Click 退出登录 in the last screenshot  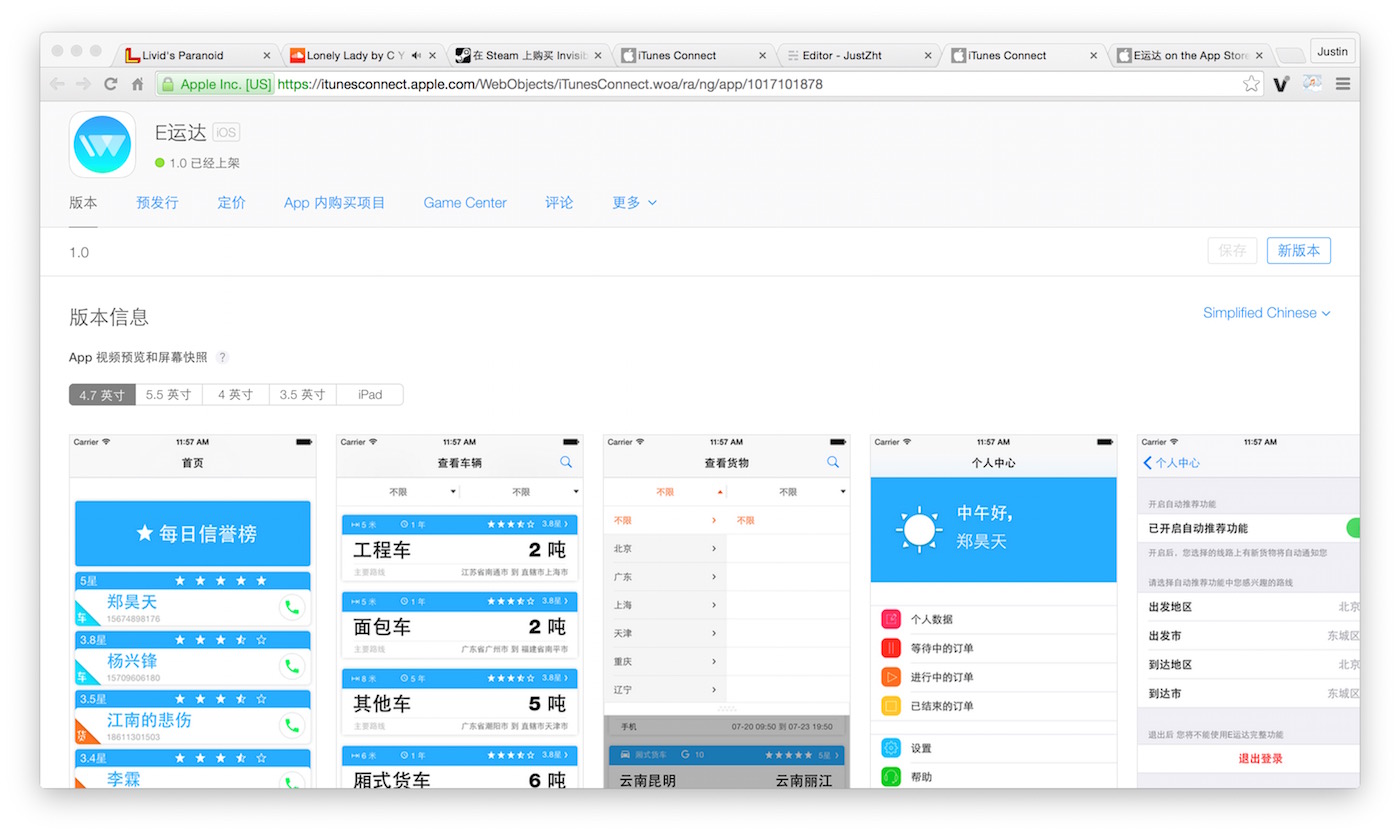coord(1260,758)
